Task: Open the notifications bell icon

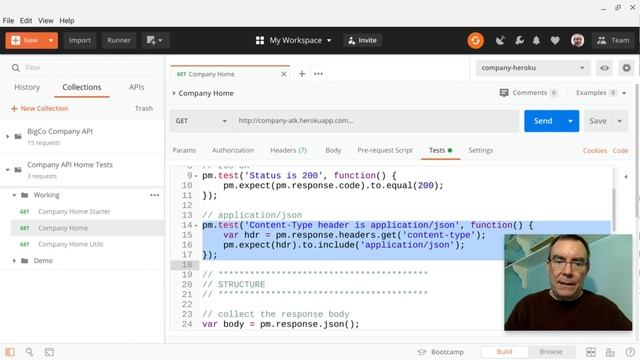Action: (x=536, y=40)
